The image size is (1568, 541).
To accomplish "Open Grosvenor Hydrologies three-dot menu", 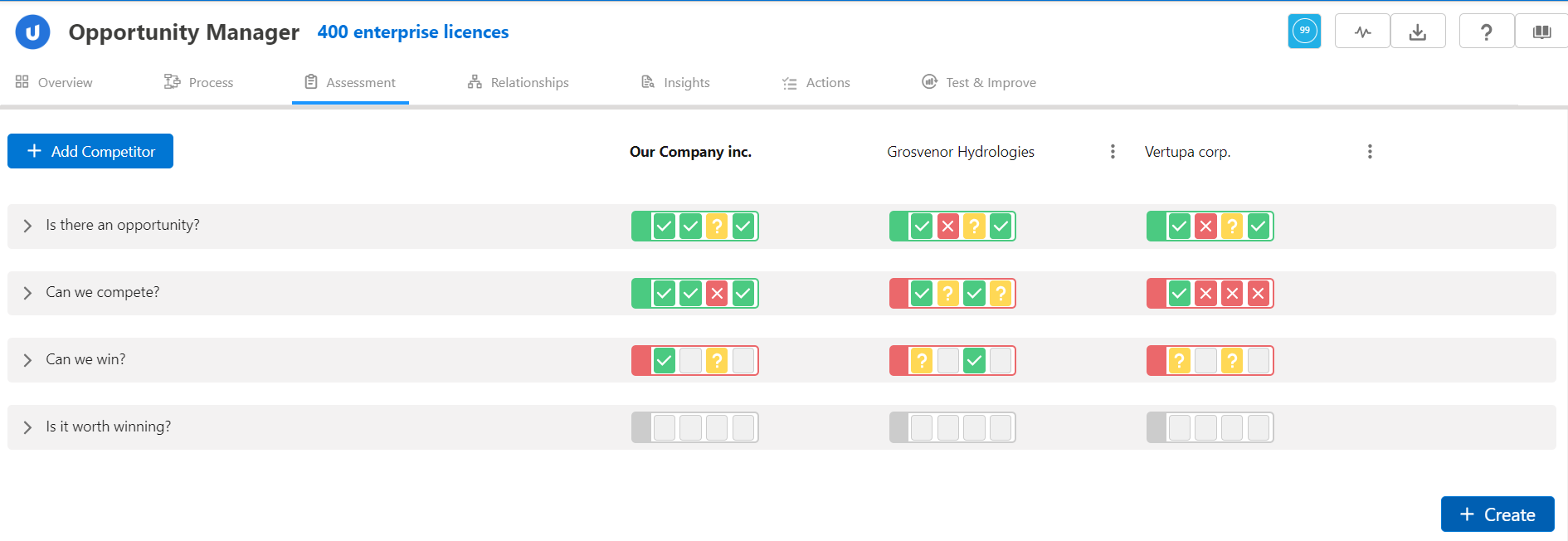I will pyautogui.click(x=1113, y=152).
